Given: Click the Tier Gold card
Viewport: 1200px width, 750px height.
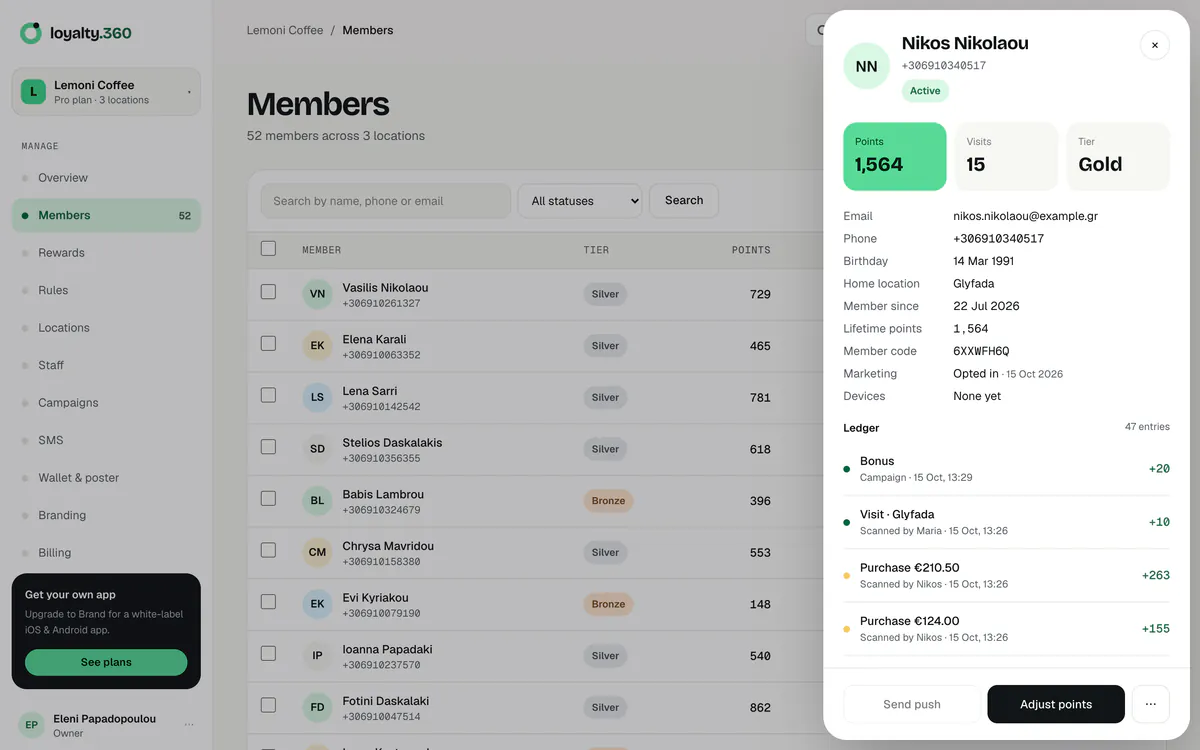Looking at the screenshot, I should tap(1118, 156).
